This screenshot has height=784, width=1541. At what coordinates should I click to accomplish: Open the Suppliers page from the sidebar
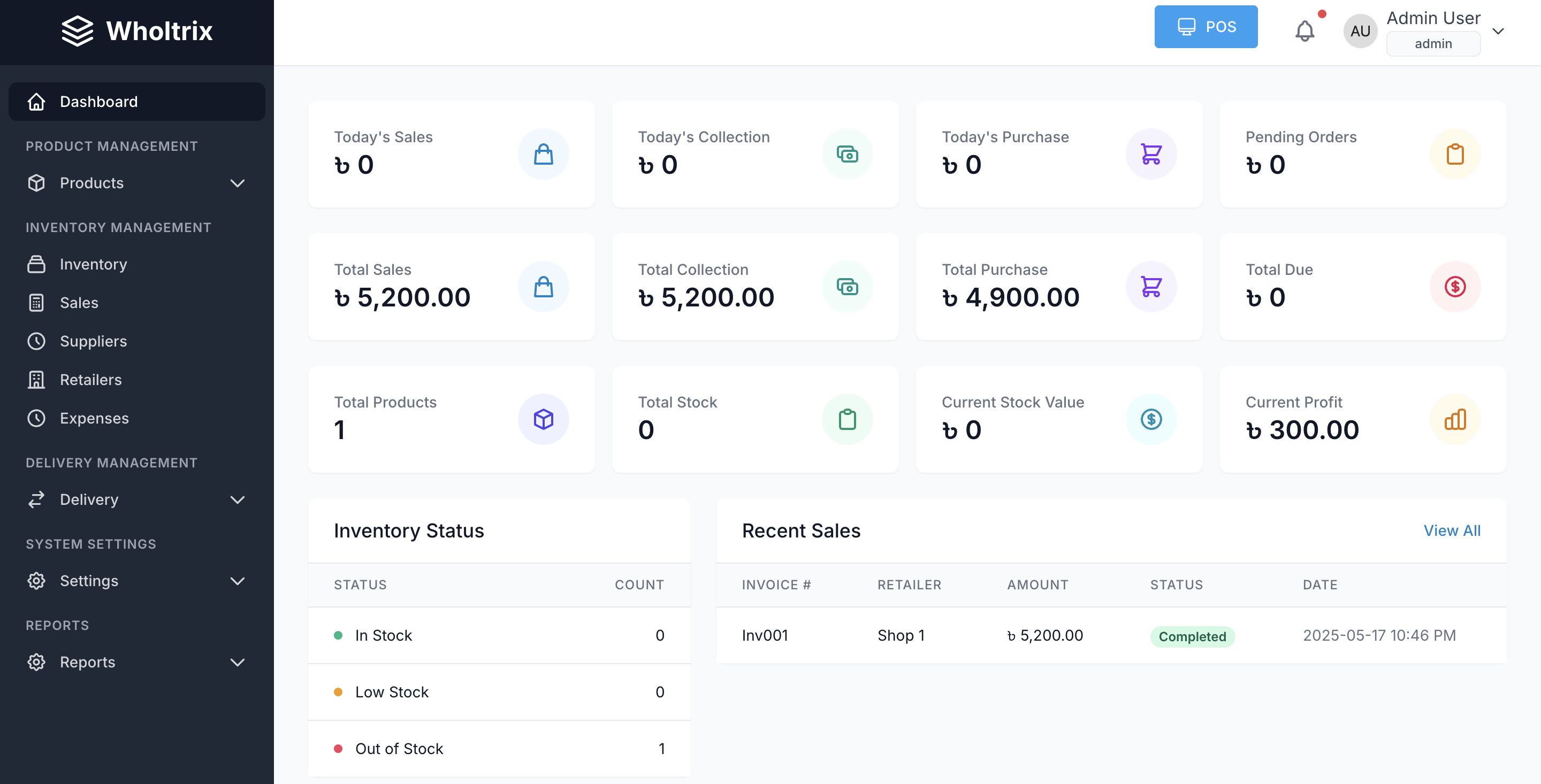[x=93, y=342]
